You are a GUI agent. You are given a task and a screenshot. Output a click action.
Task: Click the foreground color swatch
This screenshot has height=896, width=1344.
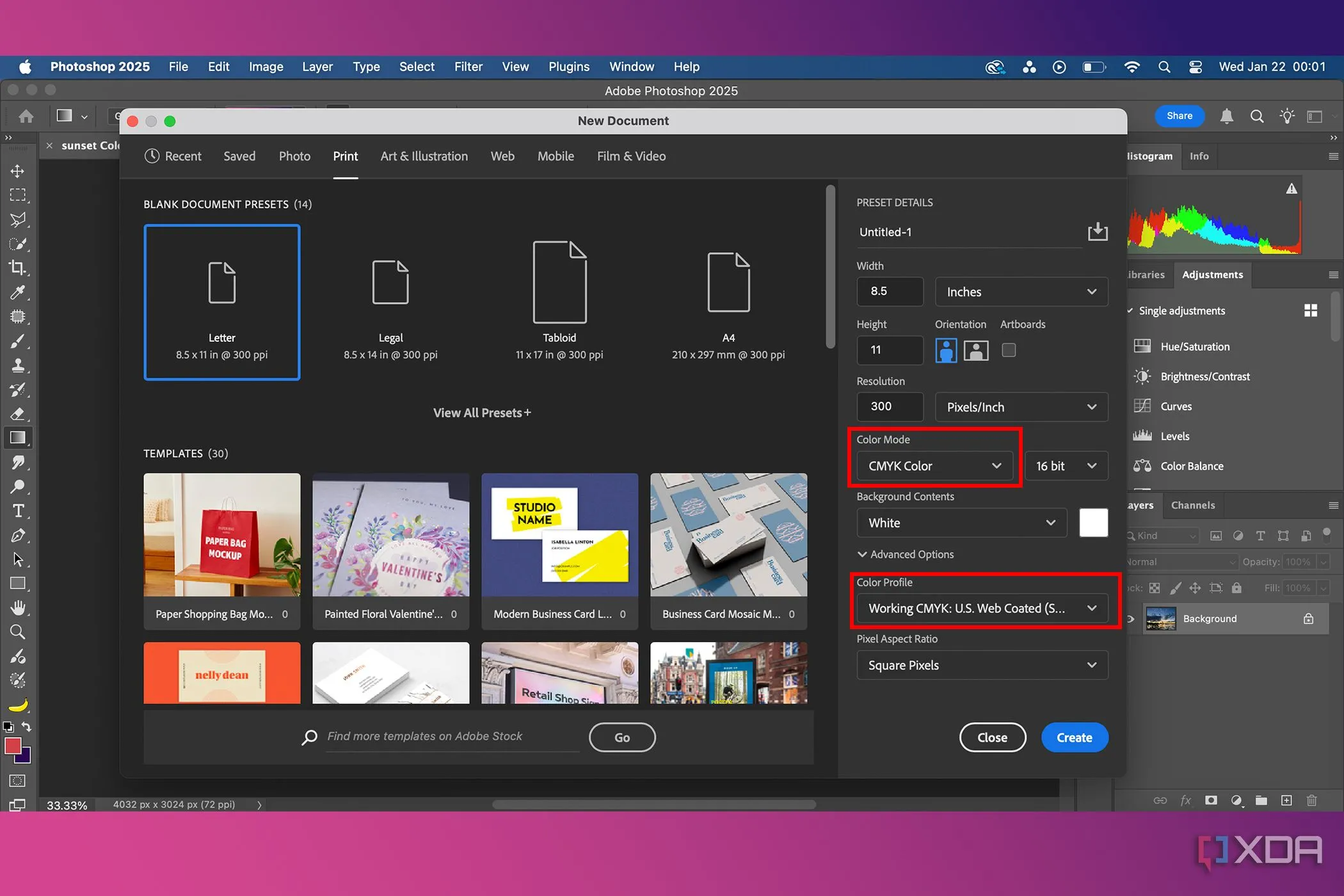click(12, 746)
